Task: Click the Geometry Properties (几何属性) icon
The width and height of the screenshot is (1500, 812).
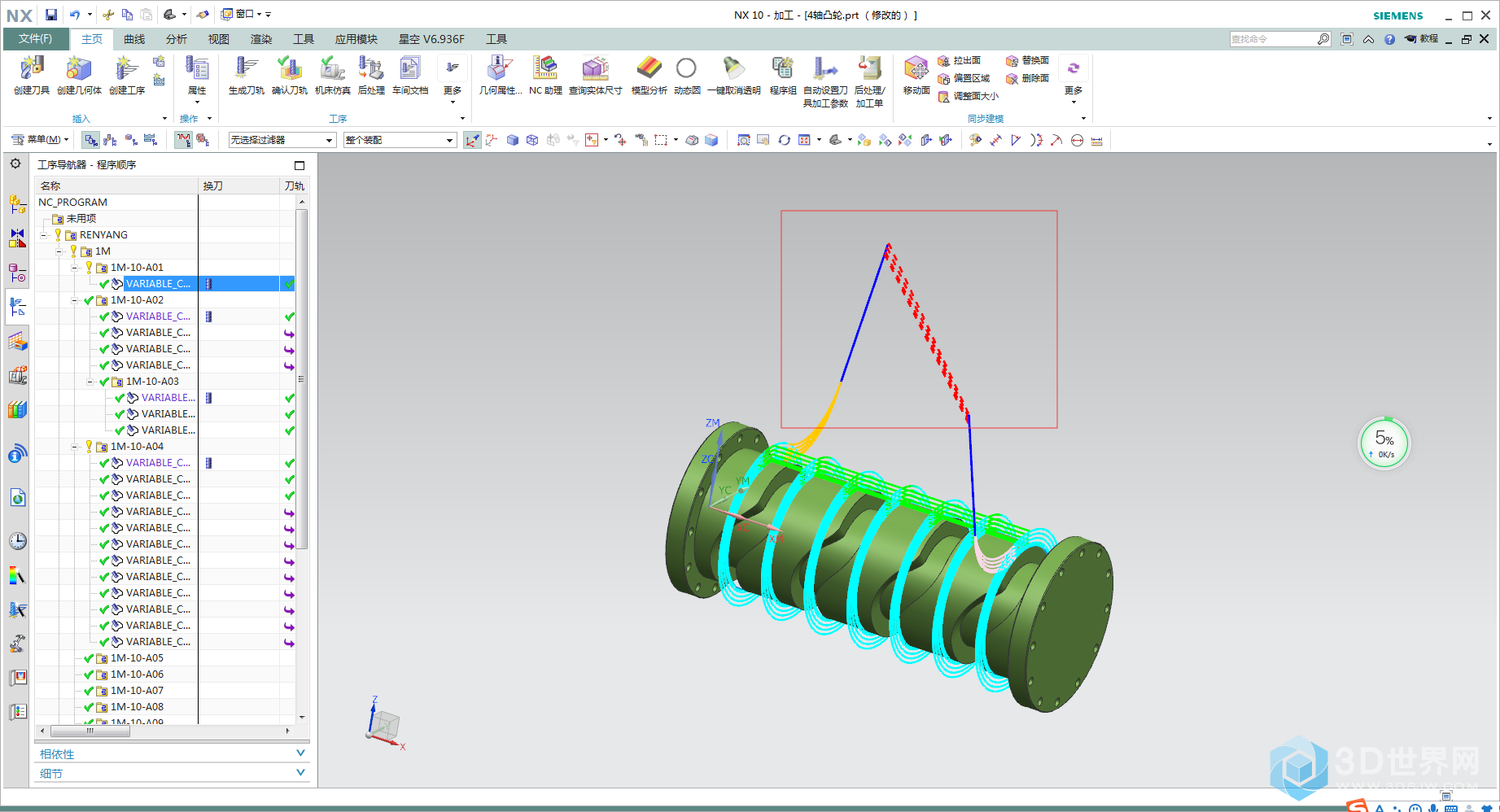Action: point(500,75)
